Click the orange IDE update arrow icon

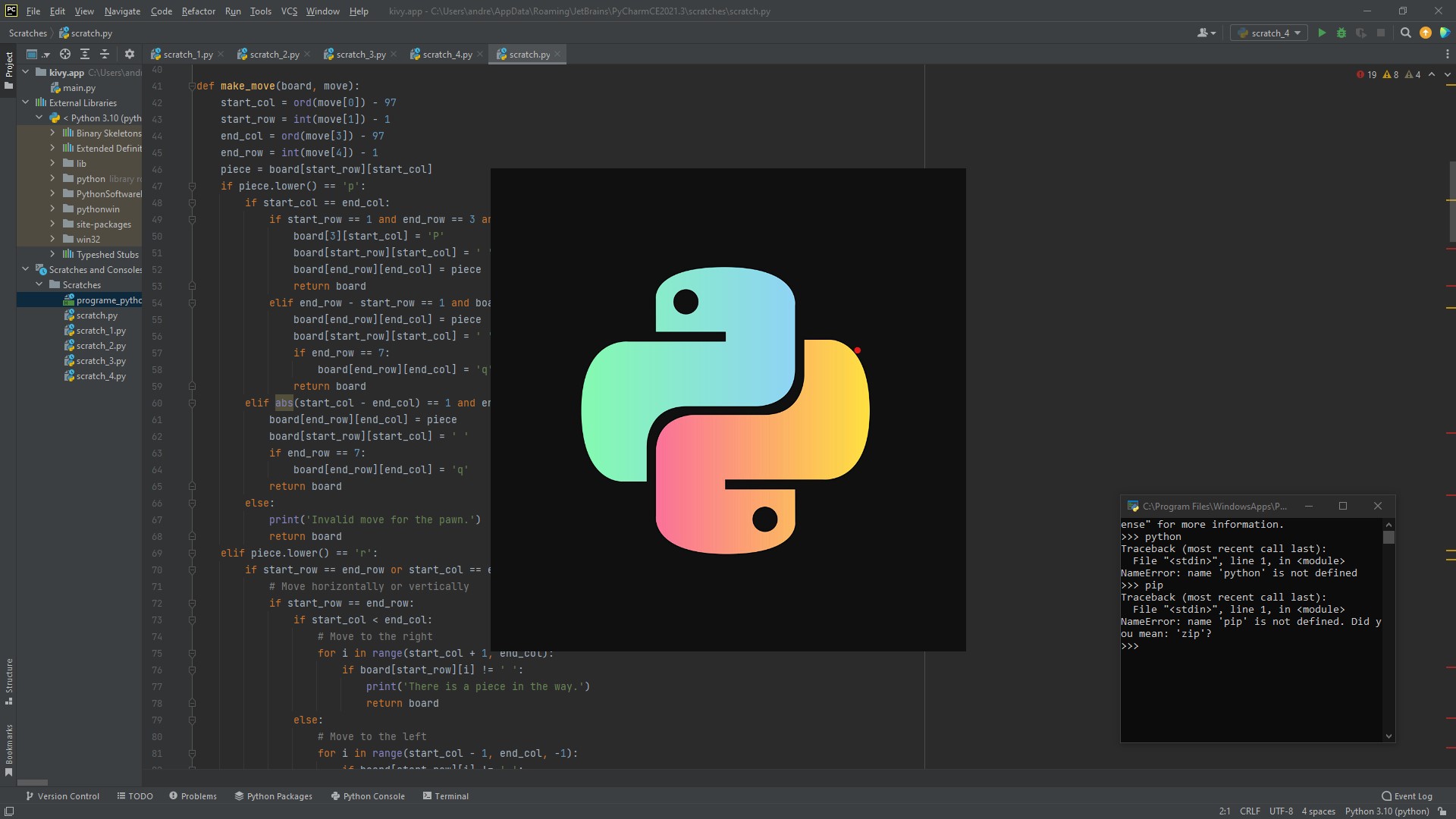click(1425, 33)
